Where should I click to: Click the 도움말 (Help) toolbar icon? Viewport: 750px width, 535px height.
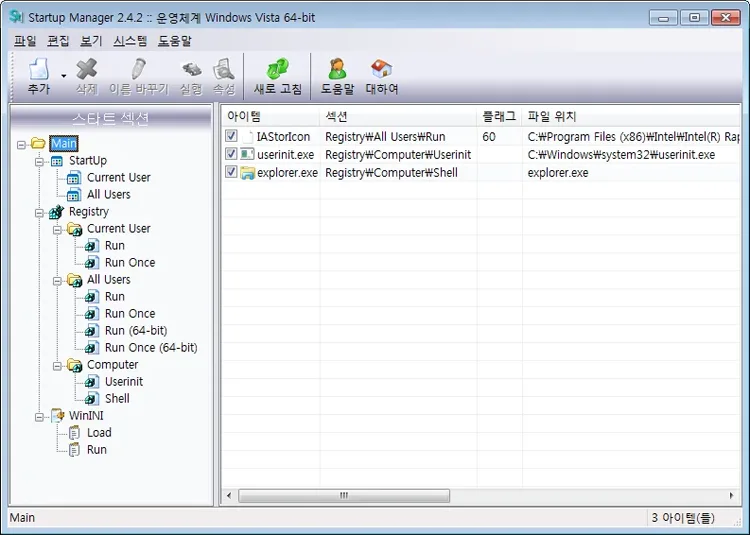[337, 70]
